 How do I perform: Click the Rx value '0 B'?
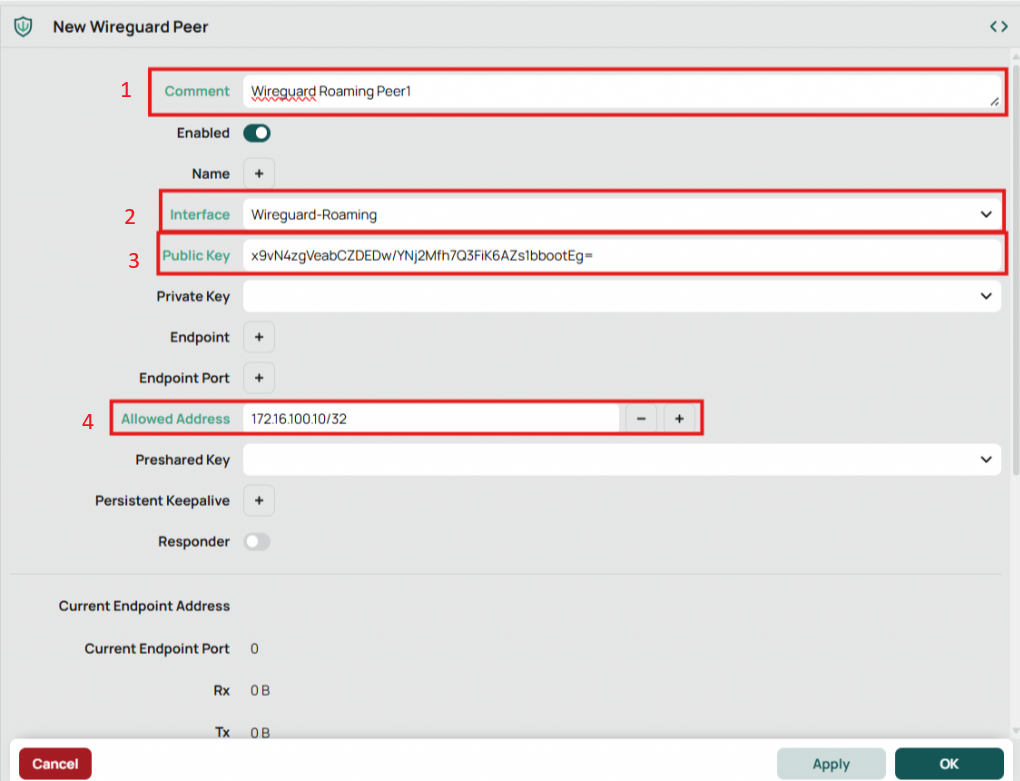260,691
